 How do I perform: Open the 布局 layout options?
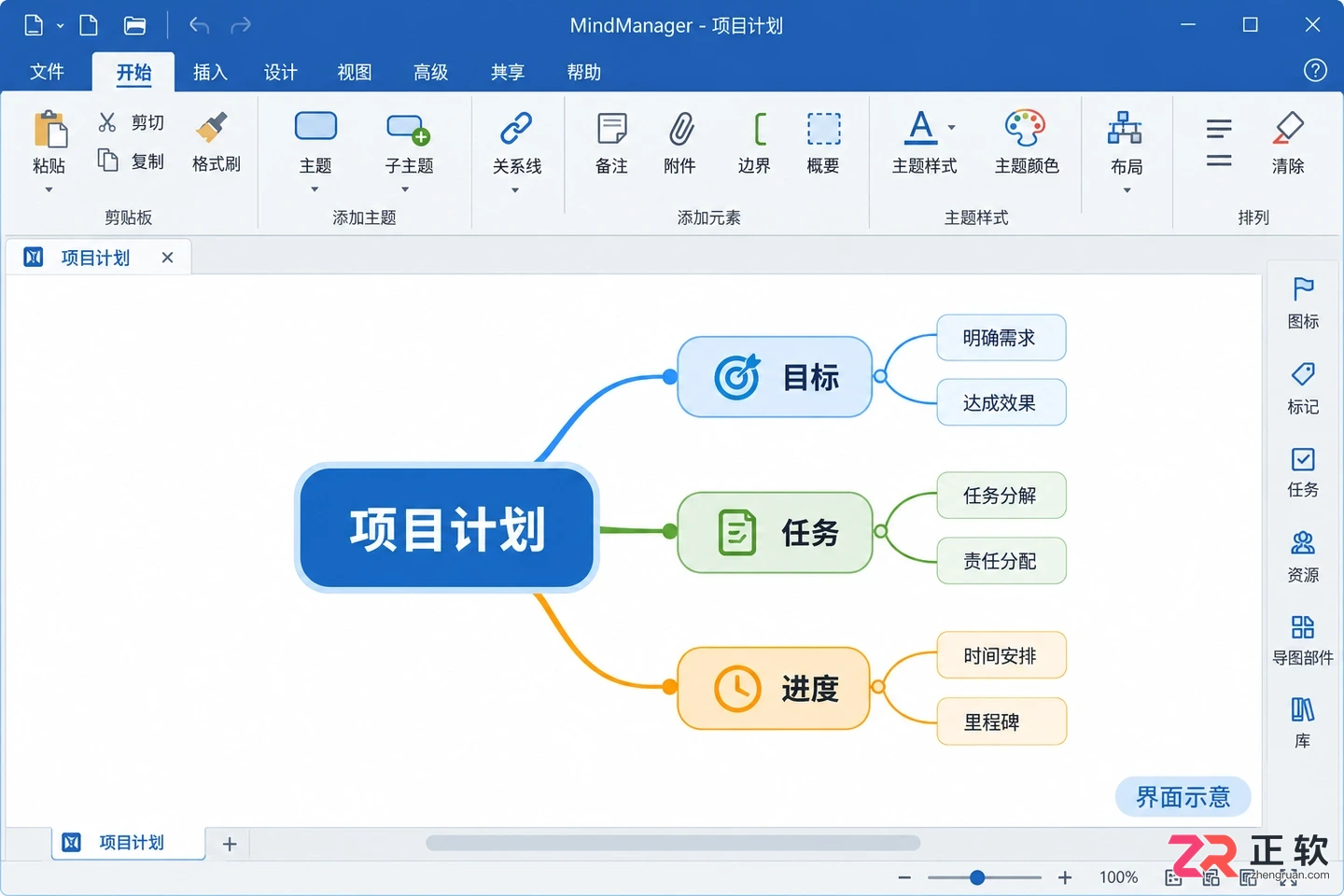click(1125, 128)
